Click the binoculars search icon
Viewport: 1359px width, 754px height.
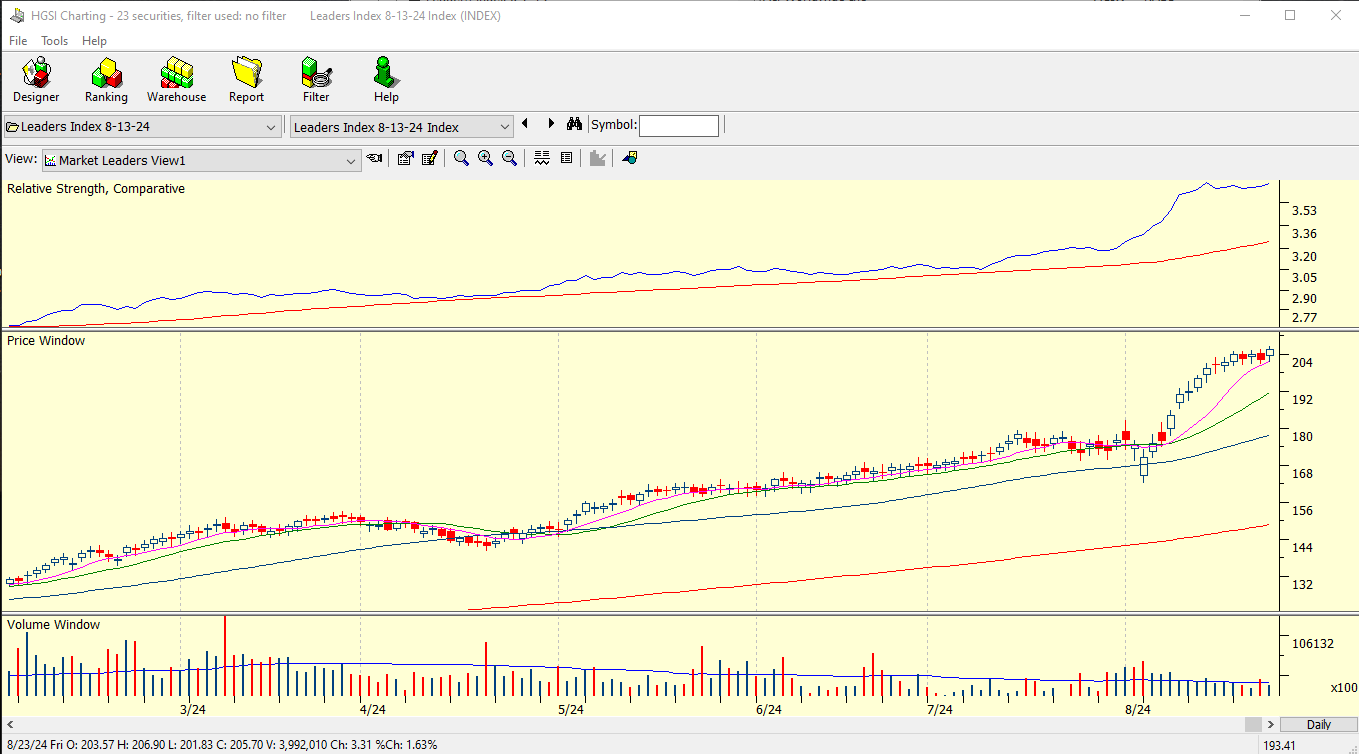coord(574,124)
